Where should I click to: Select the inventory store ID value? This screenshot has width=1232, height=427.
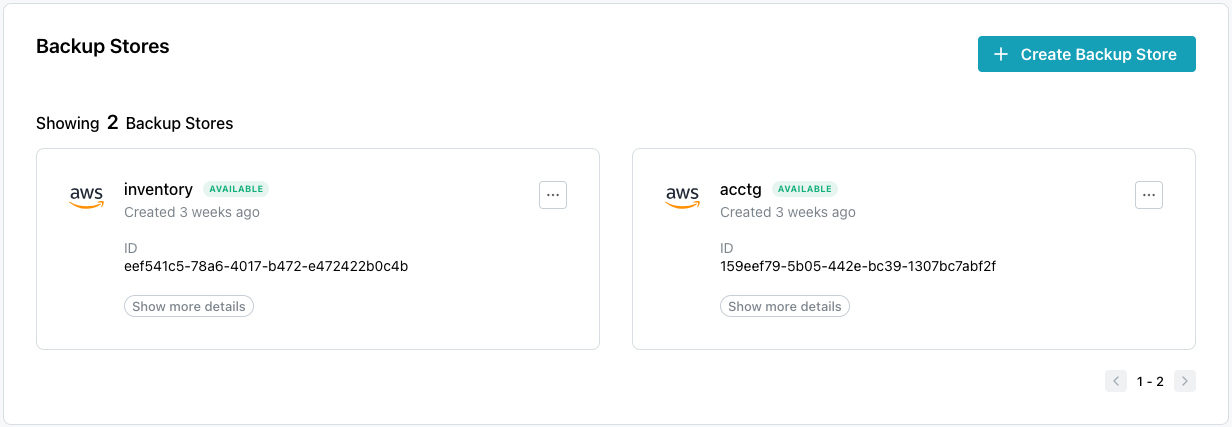coord(266,266)
